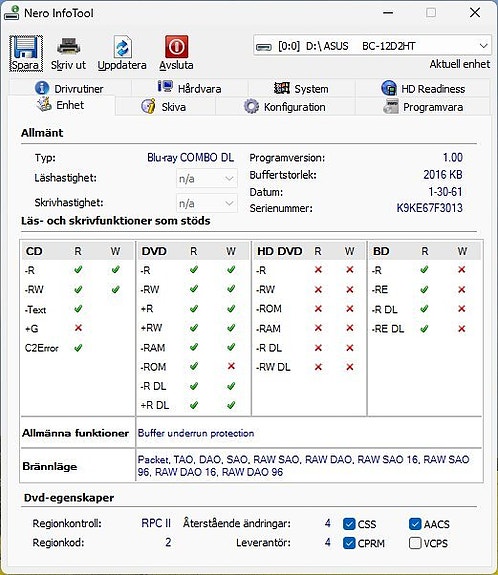Click the Spara button label

(25, 65)
